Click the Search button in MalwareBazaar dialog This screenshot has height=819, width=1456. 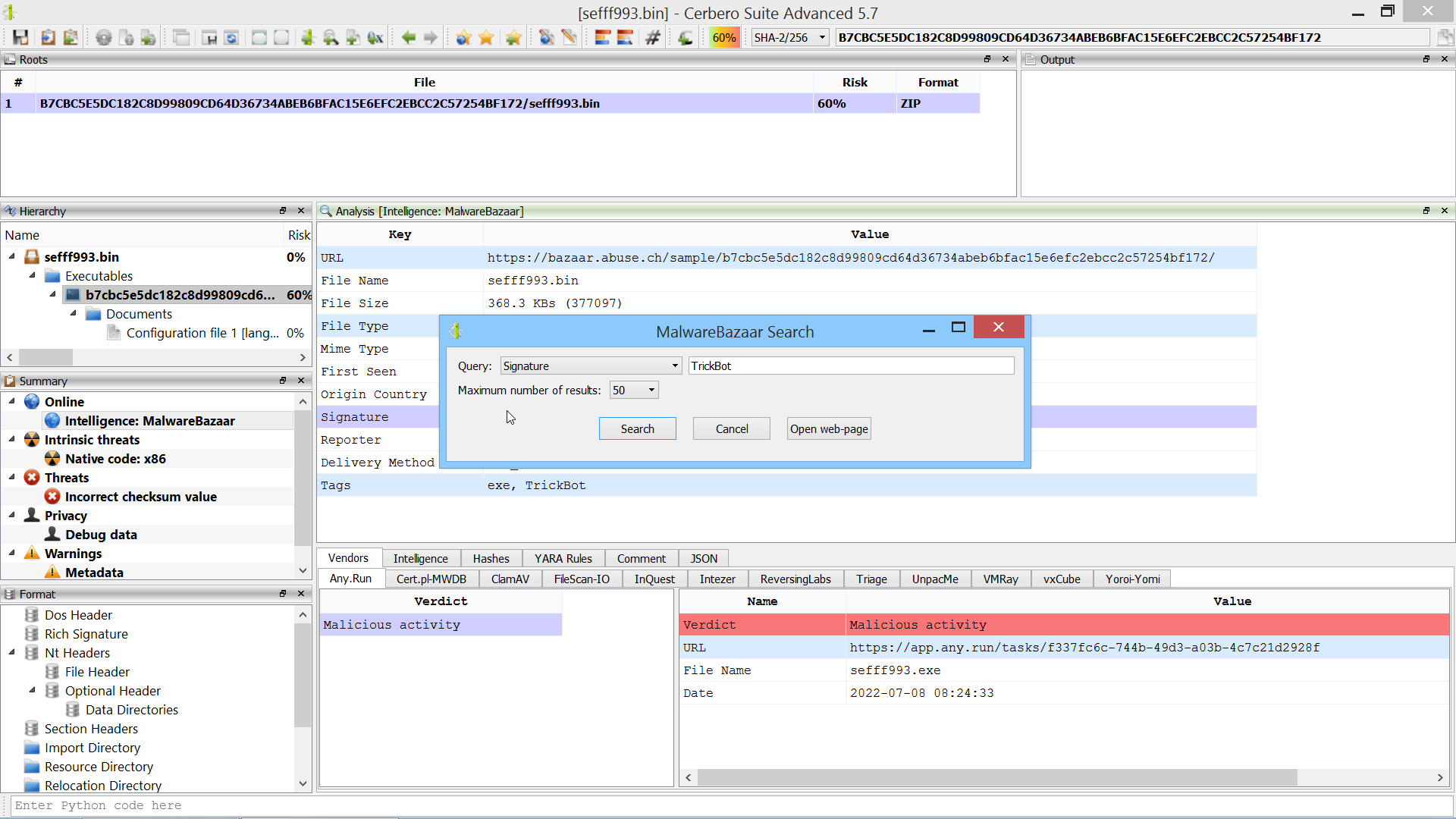coord(637,429)
